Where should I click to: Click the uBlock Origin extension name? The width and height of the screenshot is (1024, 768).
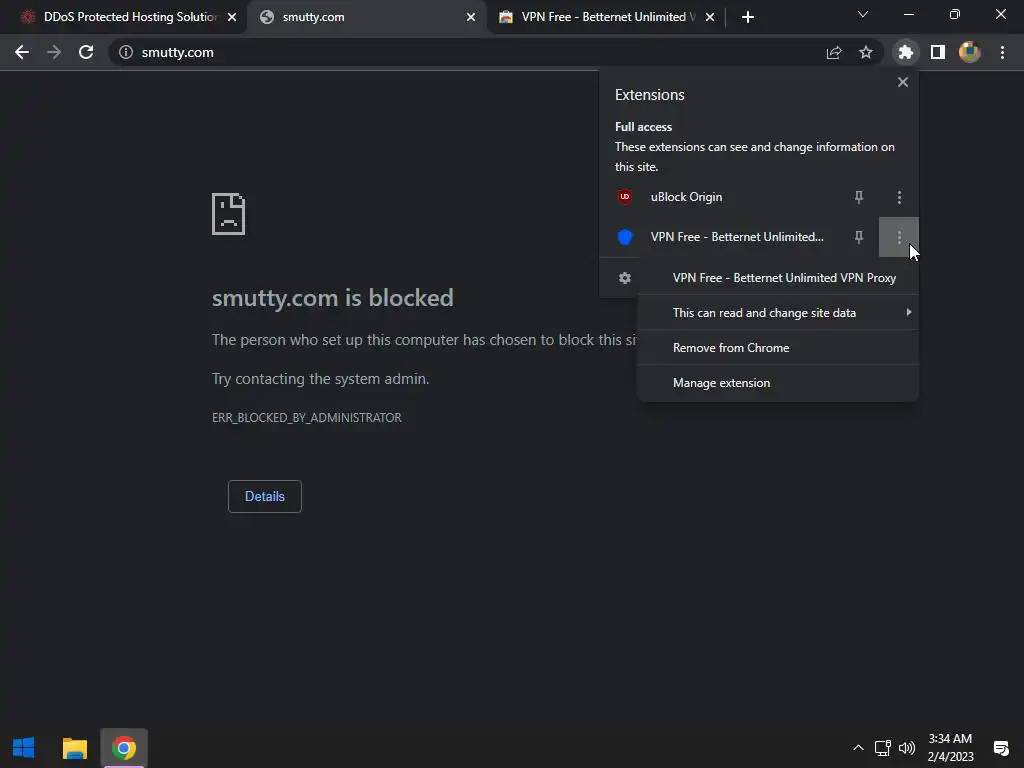pyautogui.click(x=686, y=197)
